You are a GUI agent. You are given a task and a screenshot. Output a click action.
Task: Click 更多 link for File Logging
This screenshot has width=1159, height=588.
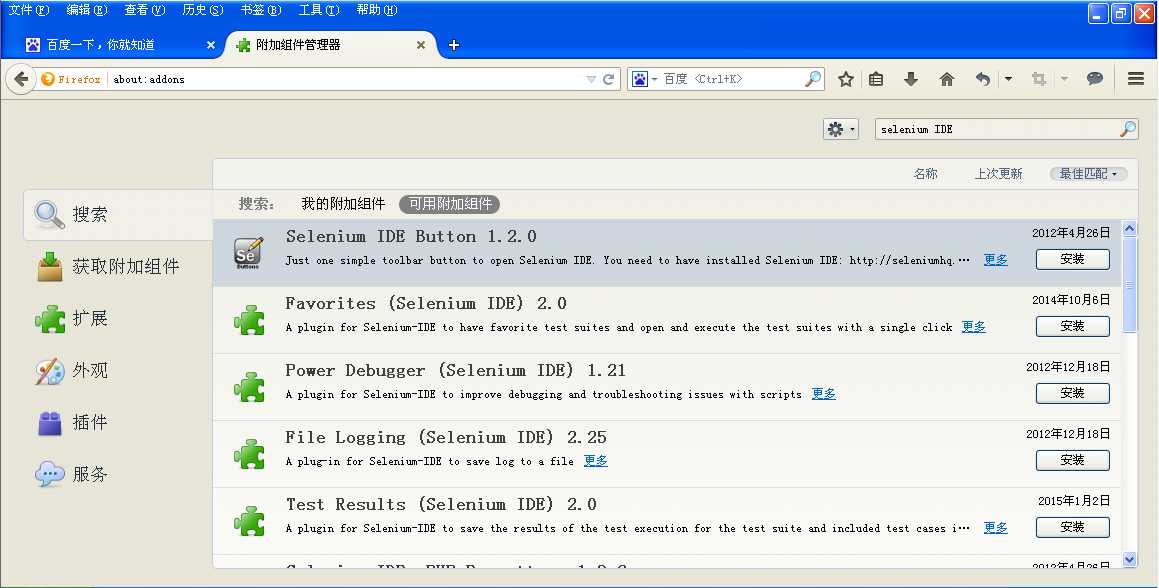[x=596, y=461]
